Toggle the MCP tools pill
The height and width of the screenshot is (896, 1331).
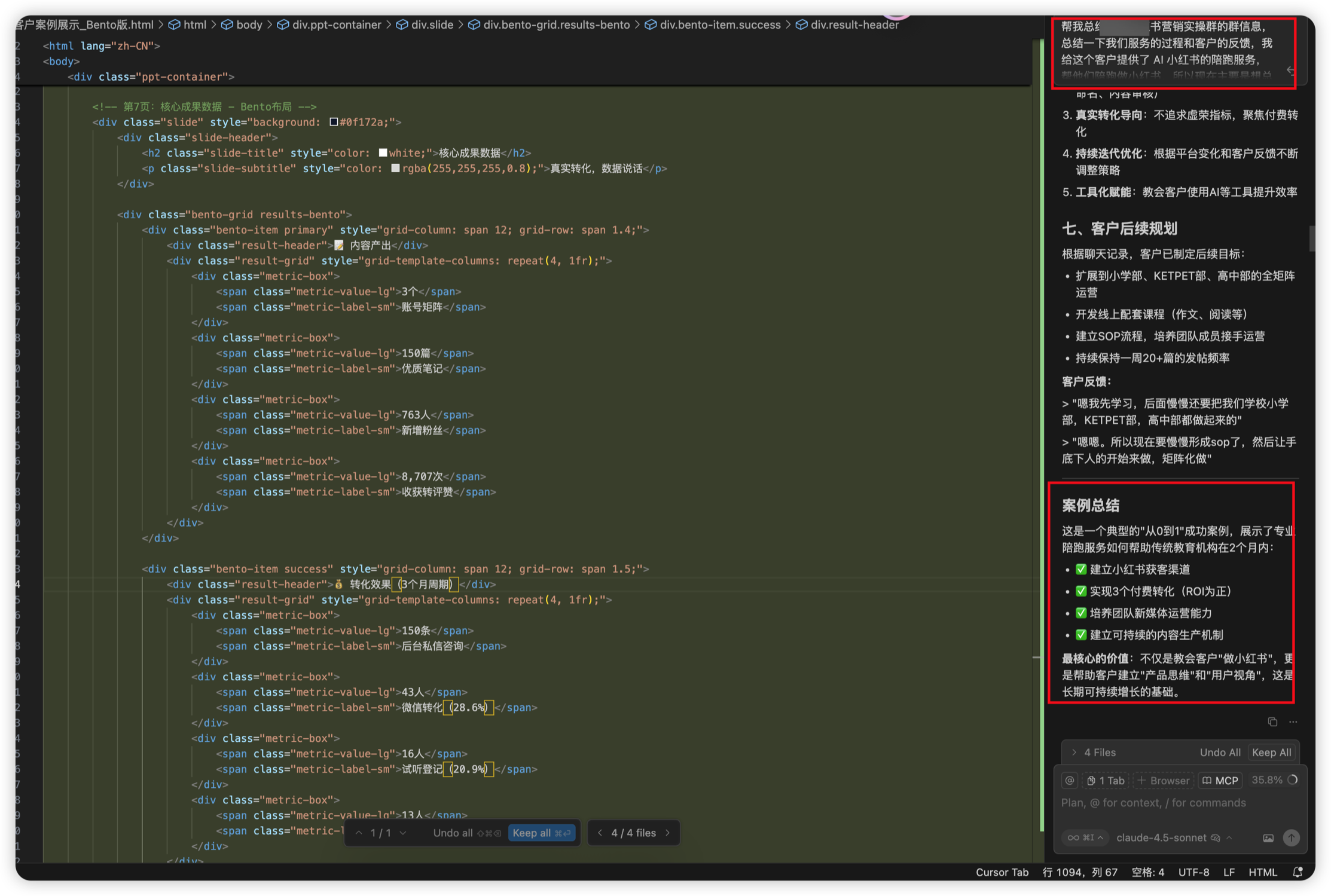click(1220, 781)
